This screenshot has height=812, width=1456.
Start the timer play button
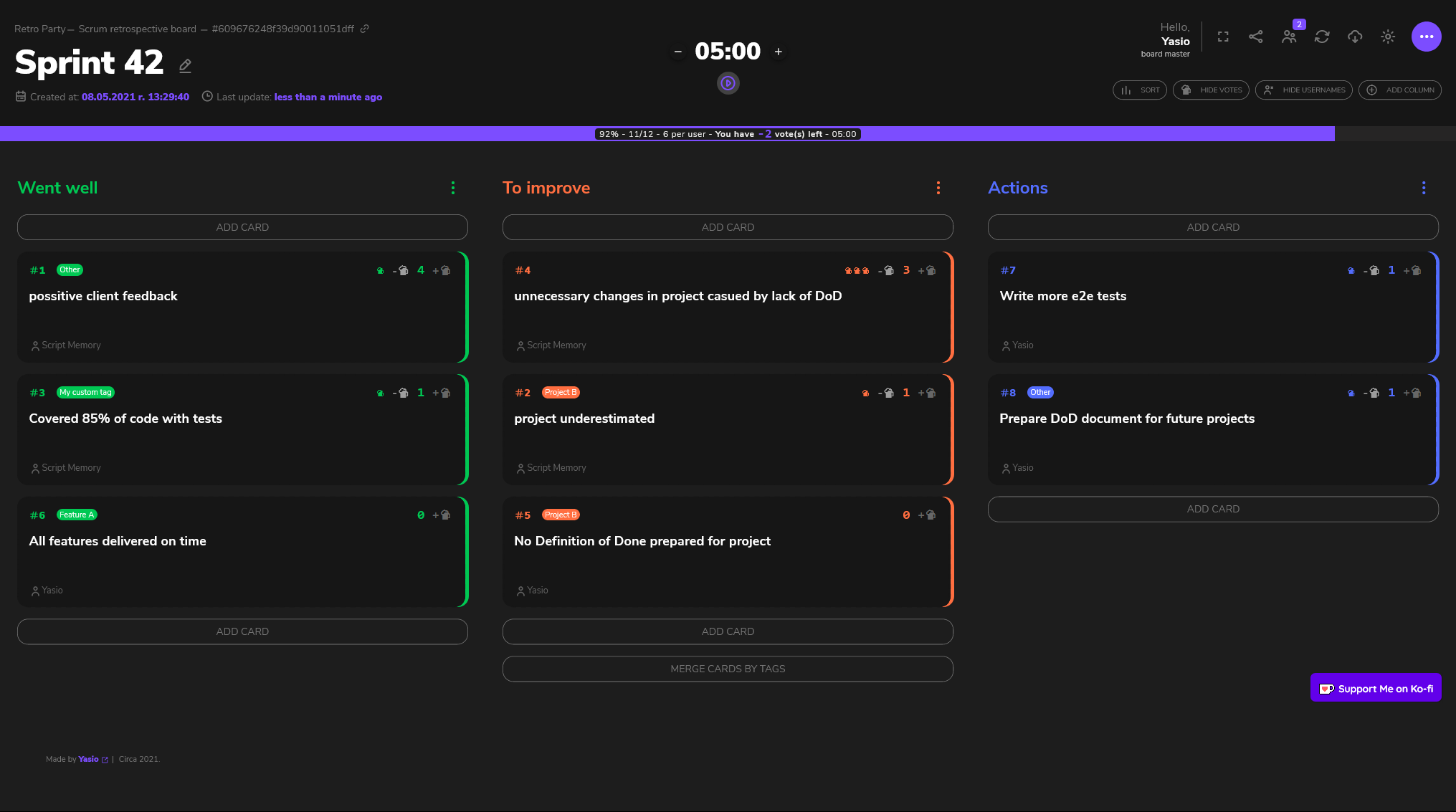point(728,83)
